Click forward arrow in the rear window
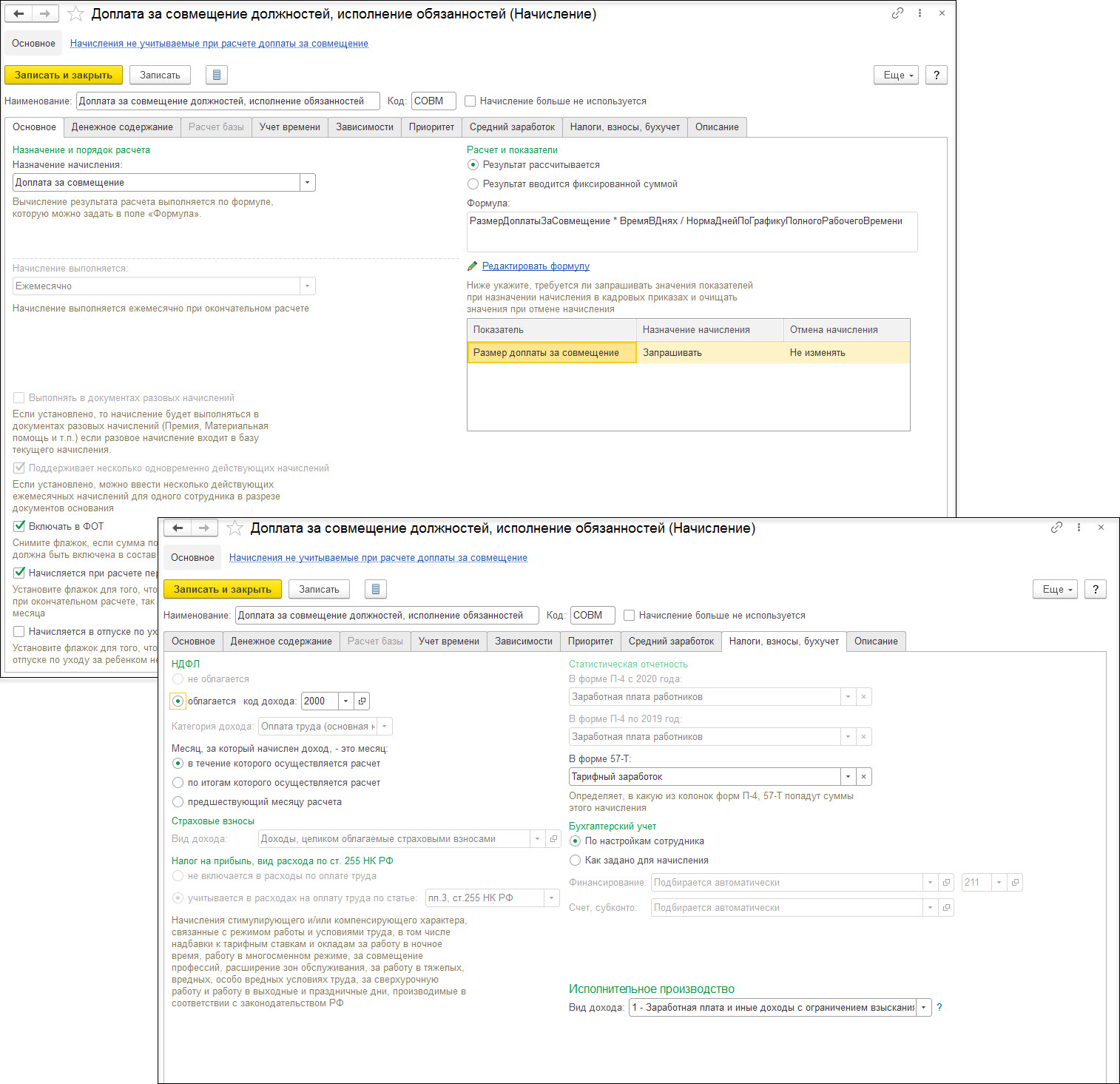The height and width of the screenshot is (1084, 1120). [x=45, y=13]
